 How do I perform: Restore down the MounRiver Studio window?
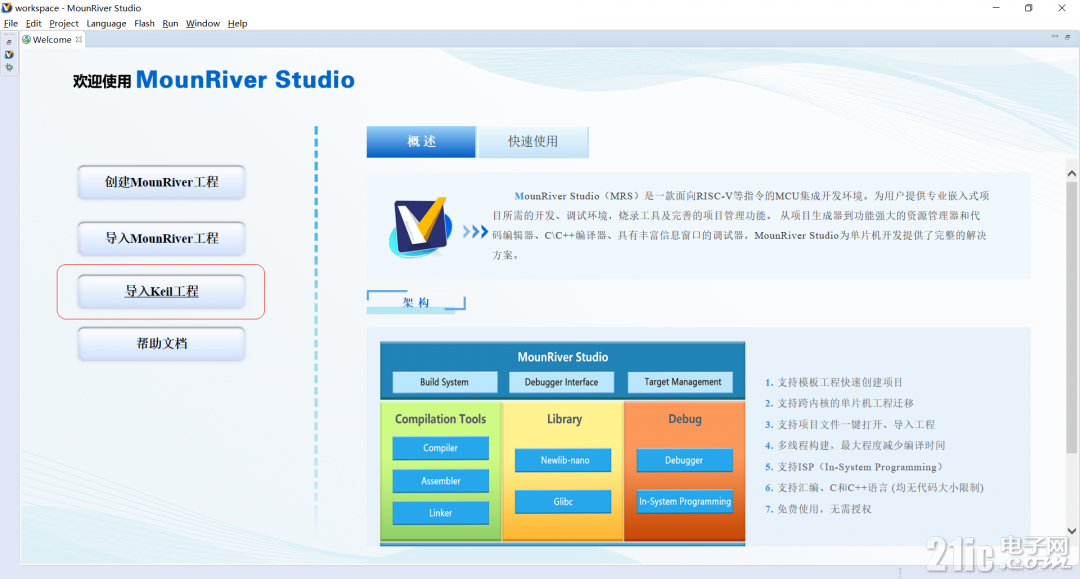(1028, 8)
